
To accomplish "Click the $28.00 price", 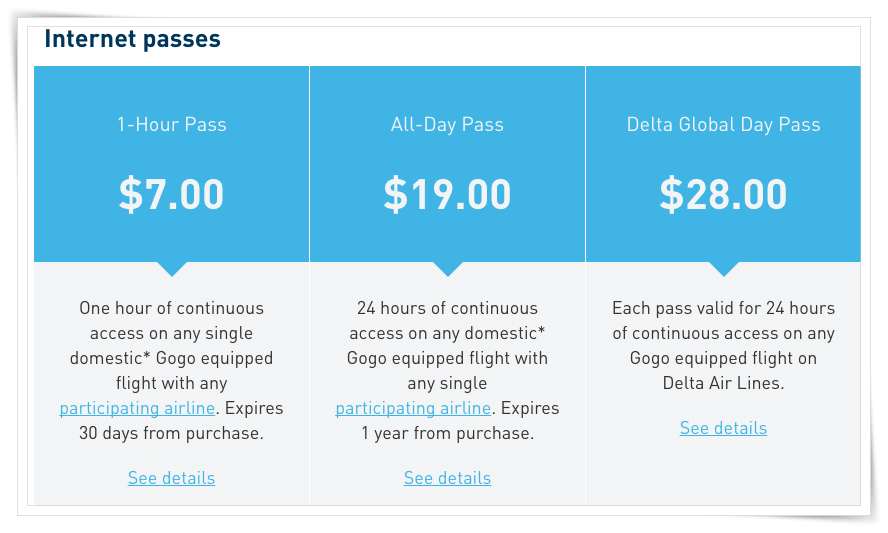I will tap(723, 194).
